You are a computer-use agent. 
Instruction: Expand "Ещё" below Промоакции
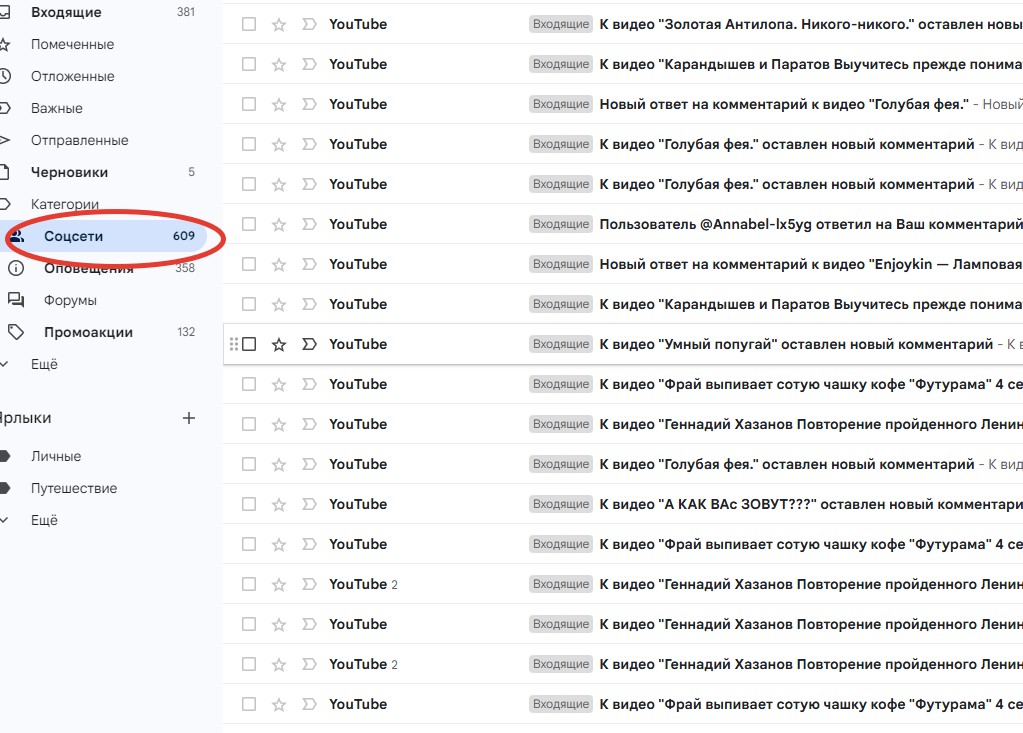click(44, 364)
